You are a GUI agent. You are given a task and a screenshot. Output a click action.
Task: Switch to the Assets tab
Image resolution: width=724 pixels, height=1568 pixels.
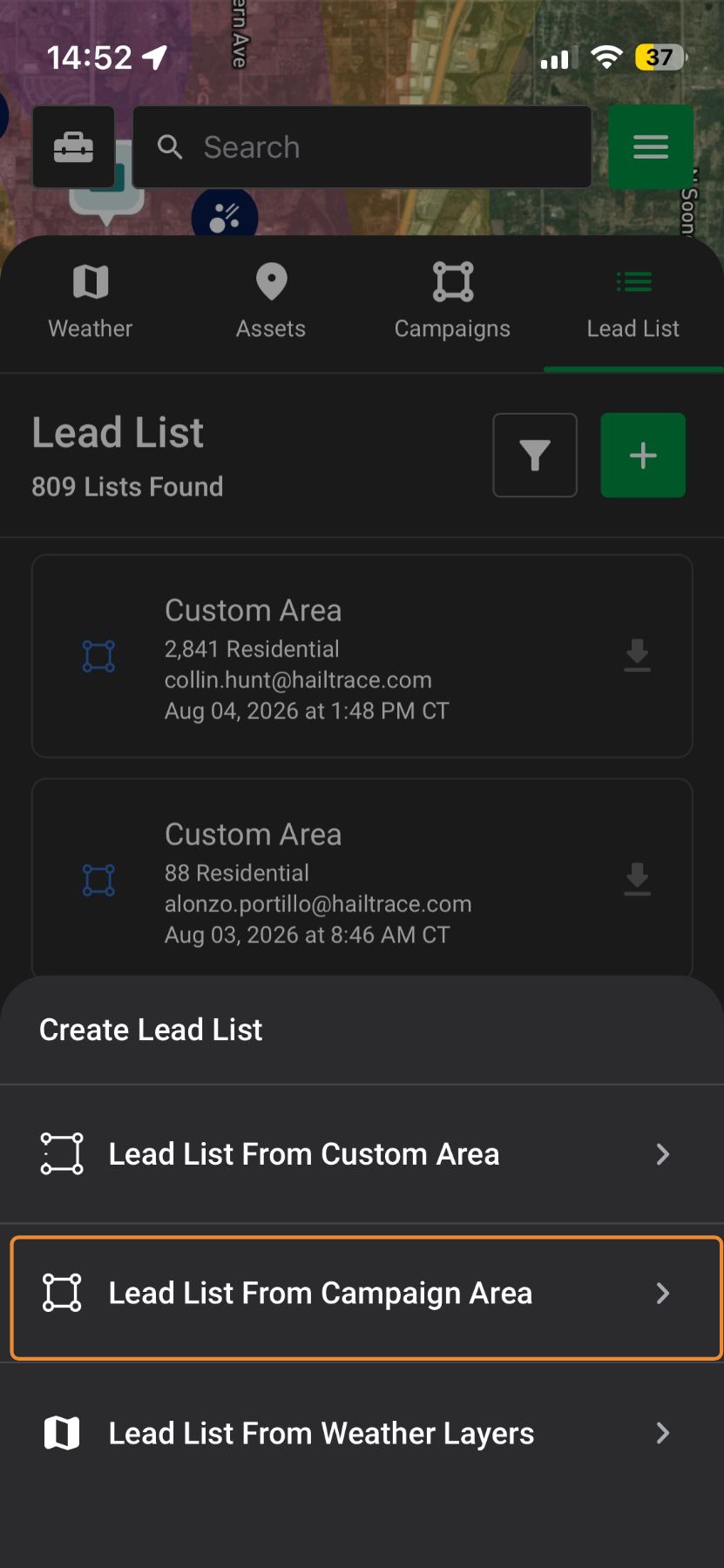click(x=271, y=302)
